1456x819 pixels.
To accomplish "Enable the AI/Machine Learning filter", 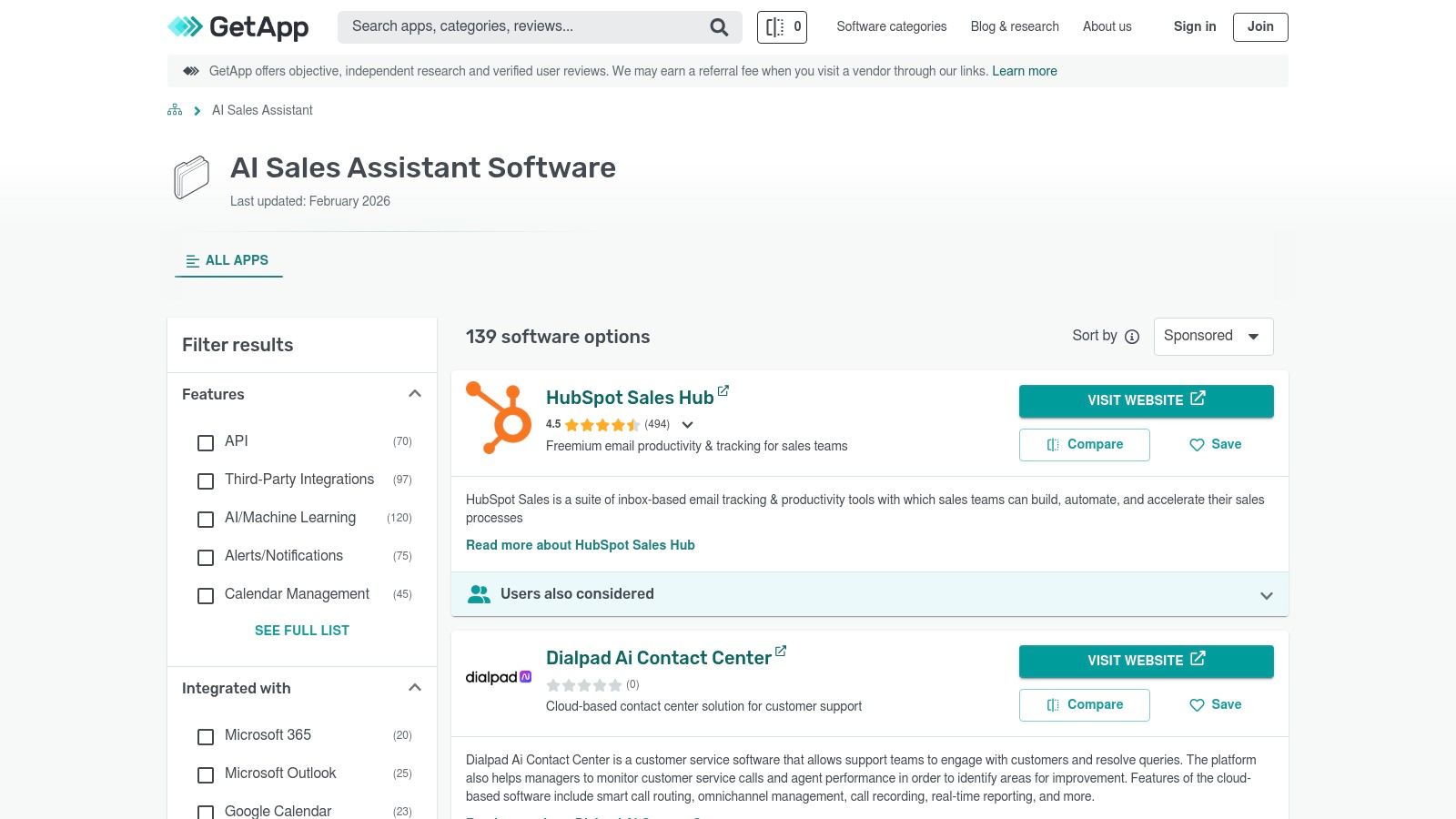I will pos(206,519).
